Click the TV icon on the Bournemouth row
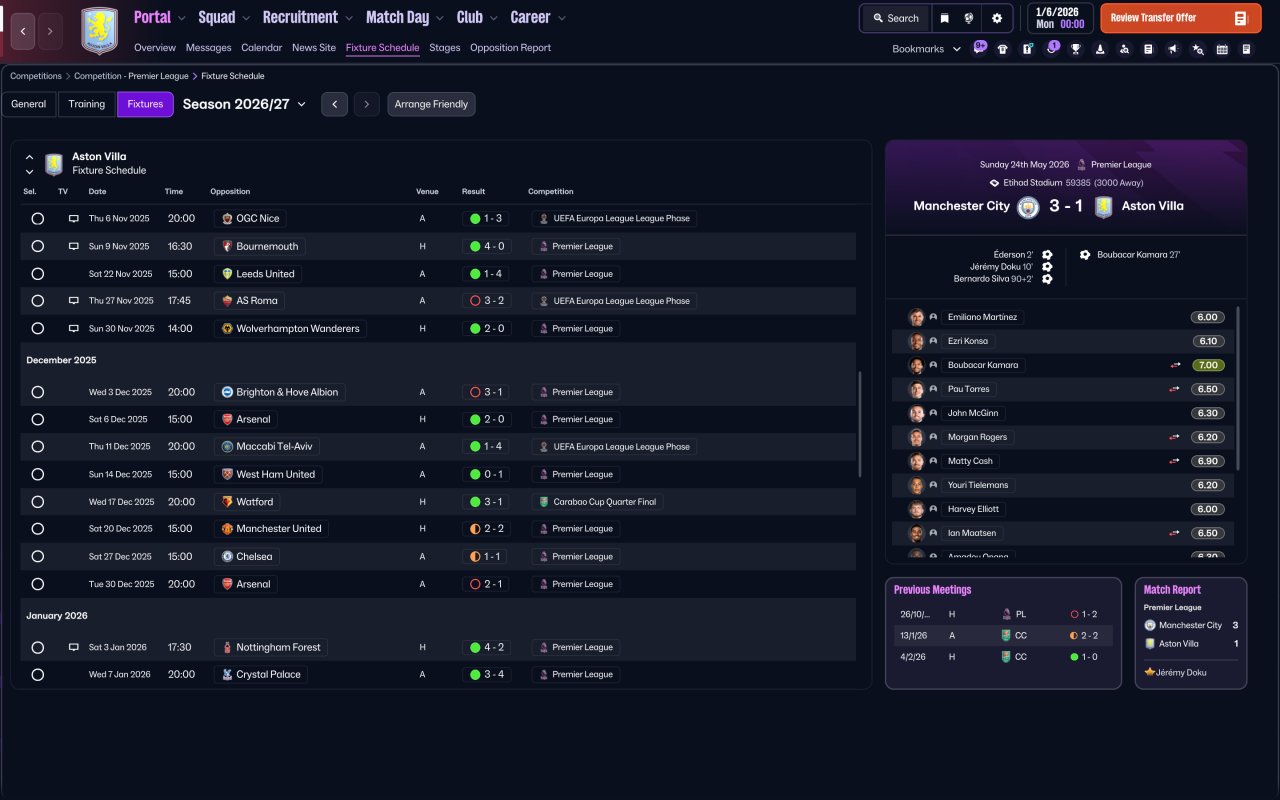This screenshot has height=800, width=1280. (73, 246)
